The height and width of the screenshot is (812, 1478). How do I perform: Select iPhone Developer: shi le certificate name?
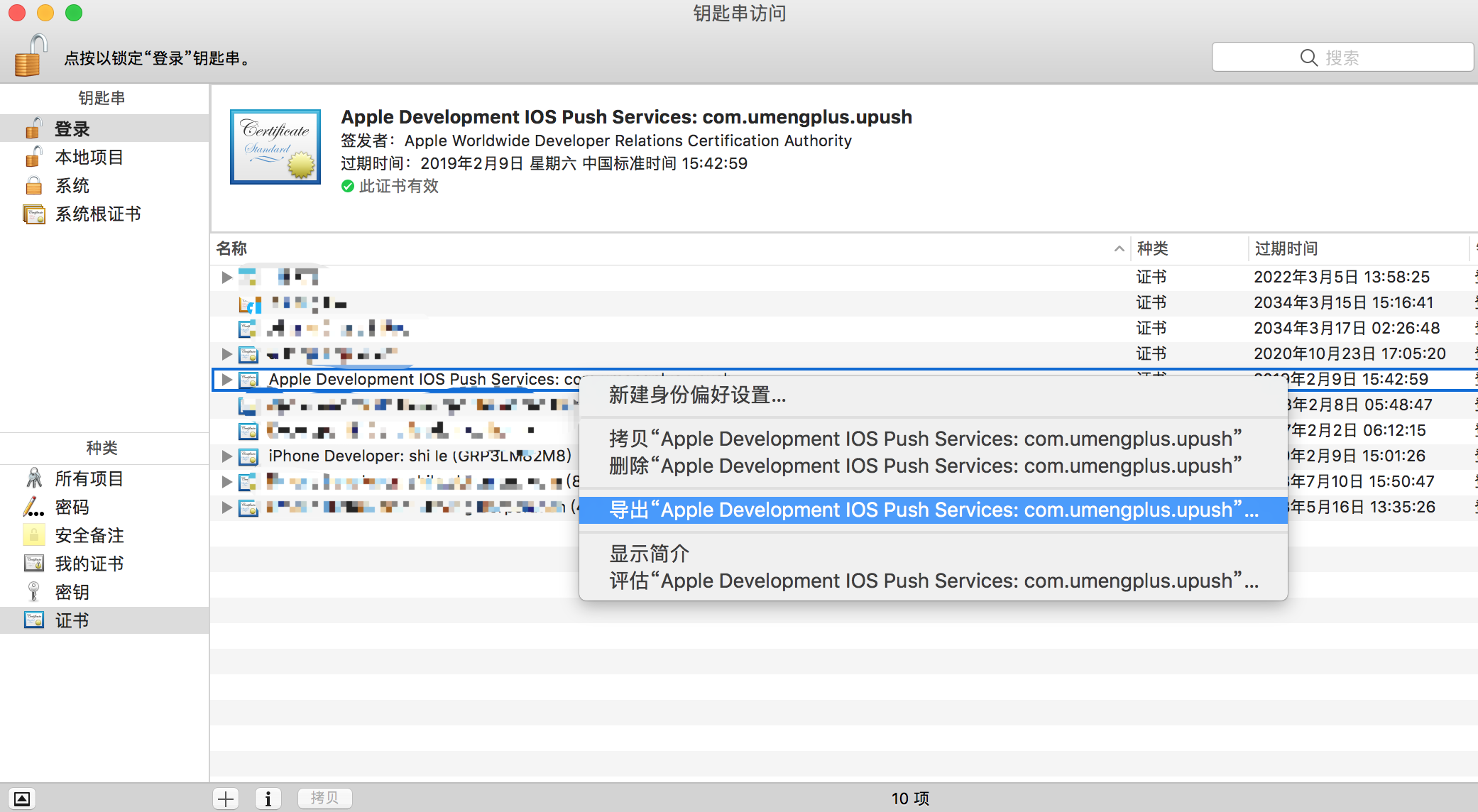[420, 456]
